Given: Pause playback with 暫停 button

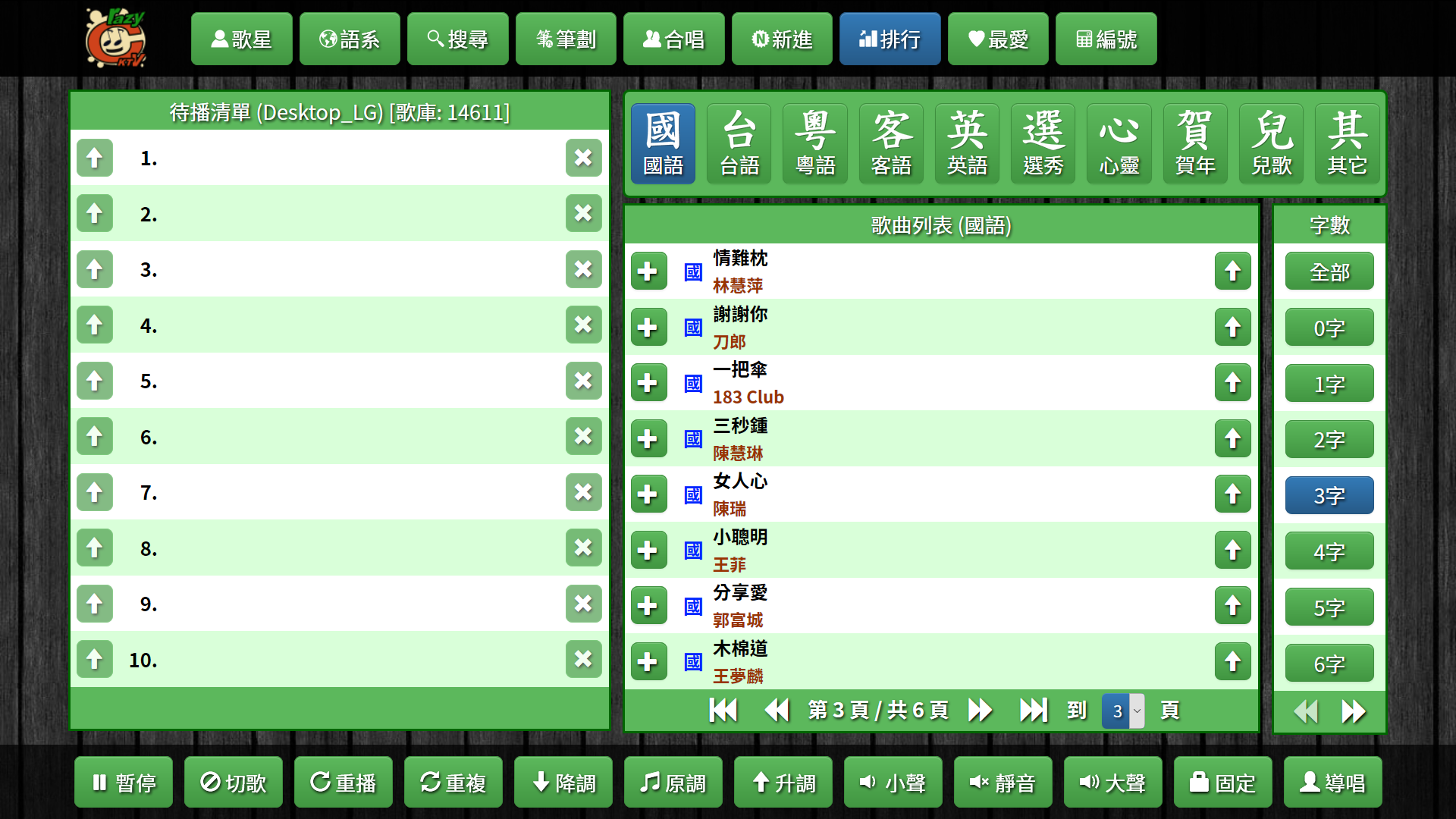Looking at the screenshot, I should click(x=124, y=783).
